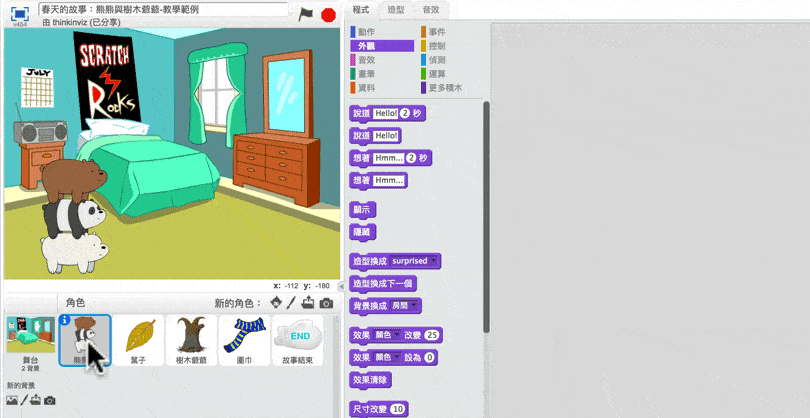
Task: Select the 樹木爺爺 sprite thumbnail
Action: 191,340
